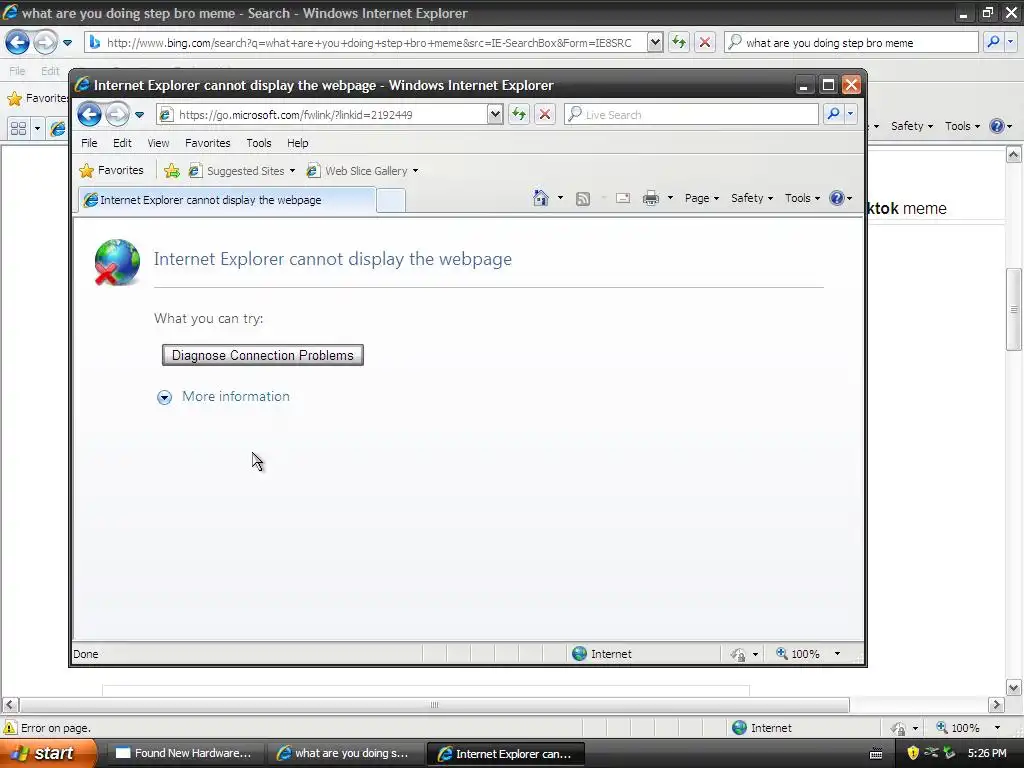Click security shield icon in system tray
Viewport: 1024px width, 768px height.
click(x=913, y=753)
